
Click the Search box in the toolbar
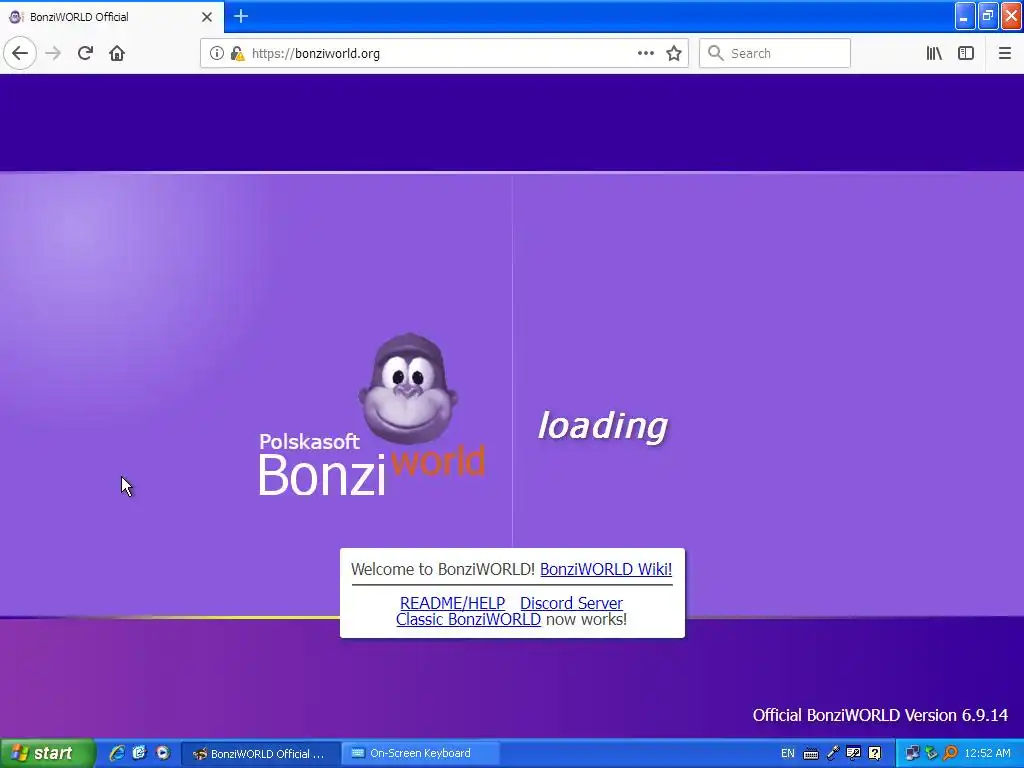coord(775,54)
